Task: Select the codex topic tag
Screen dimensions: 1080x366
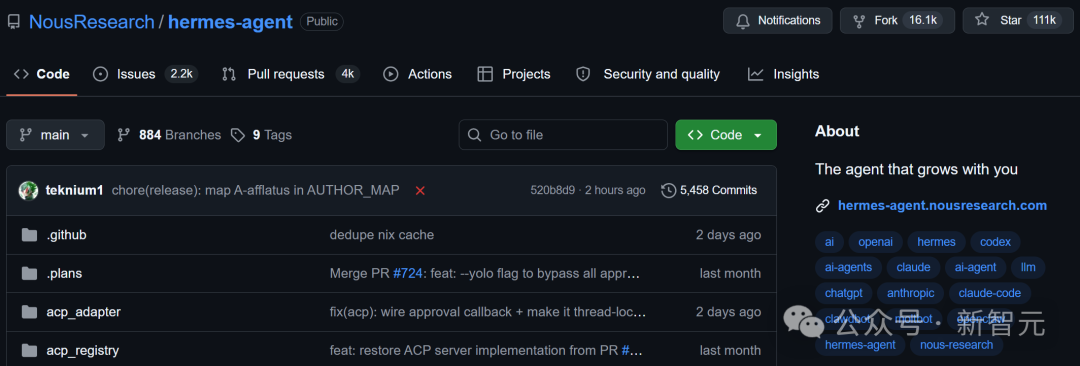Action: 995,242
